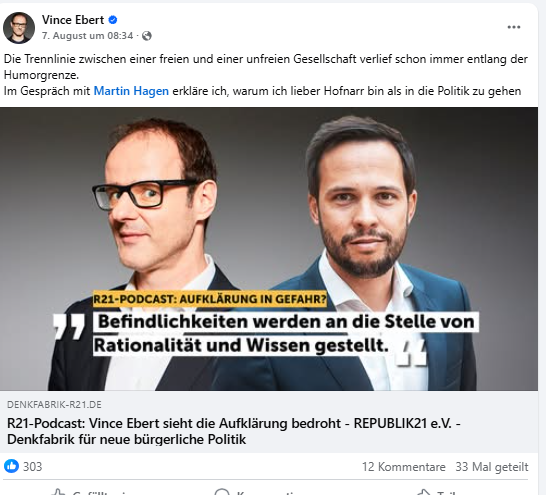
Task: Click the globe public-audience icon
Action: [147, 36]
